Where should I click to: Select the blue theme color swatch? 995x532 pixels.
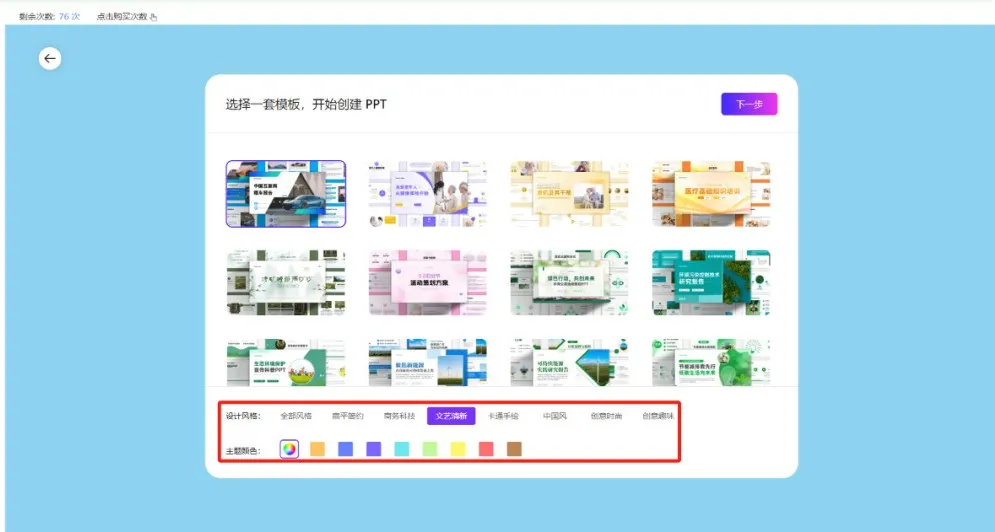coord(346,450)
